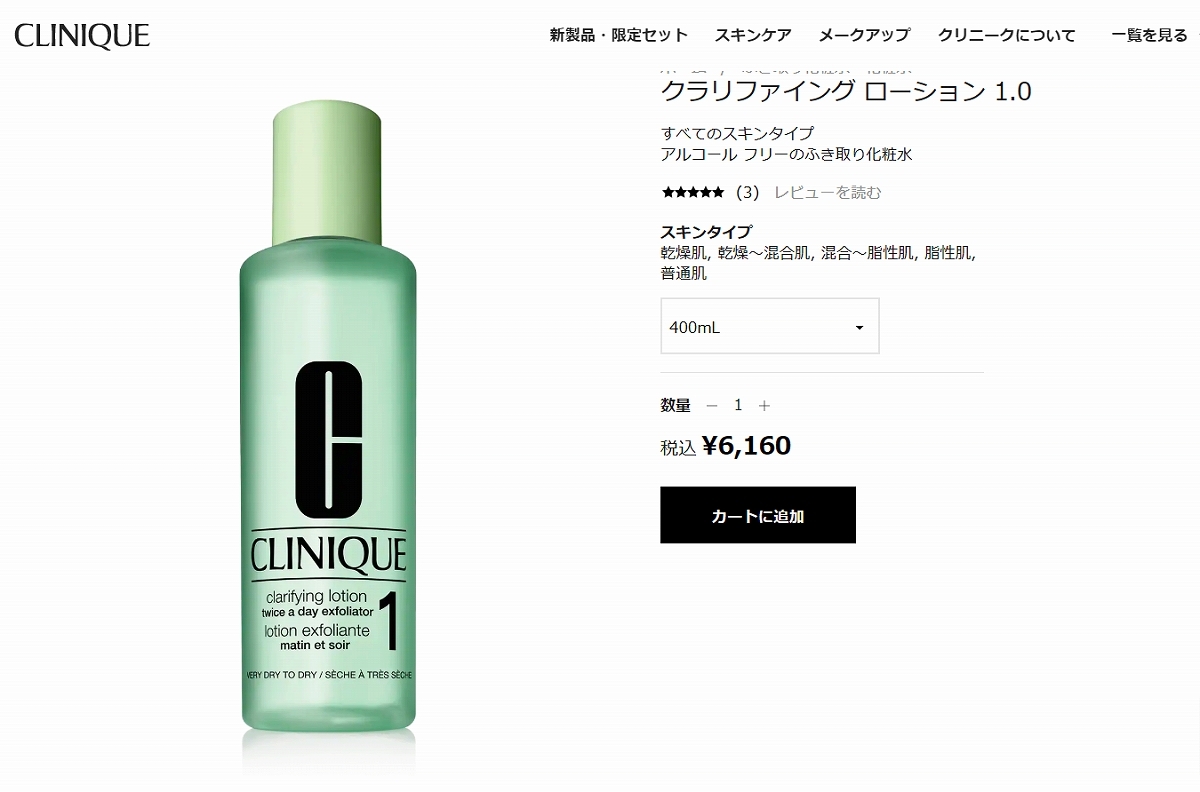
Task: Click the quantity value 1
Action: pyautogui.click(x=738, y=405)
